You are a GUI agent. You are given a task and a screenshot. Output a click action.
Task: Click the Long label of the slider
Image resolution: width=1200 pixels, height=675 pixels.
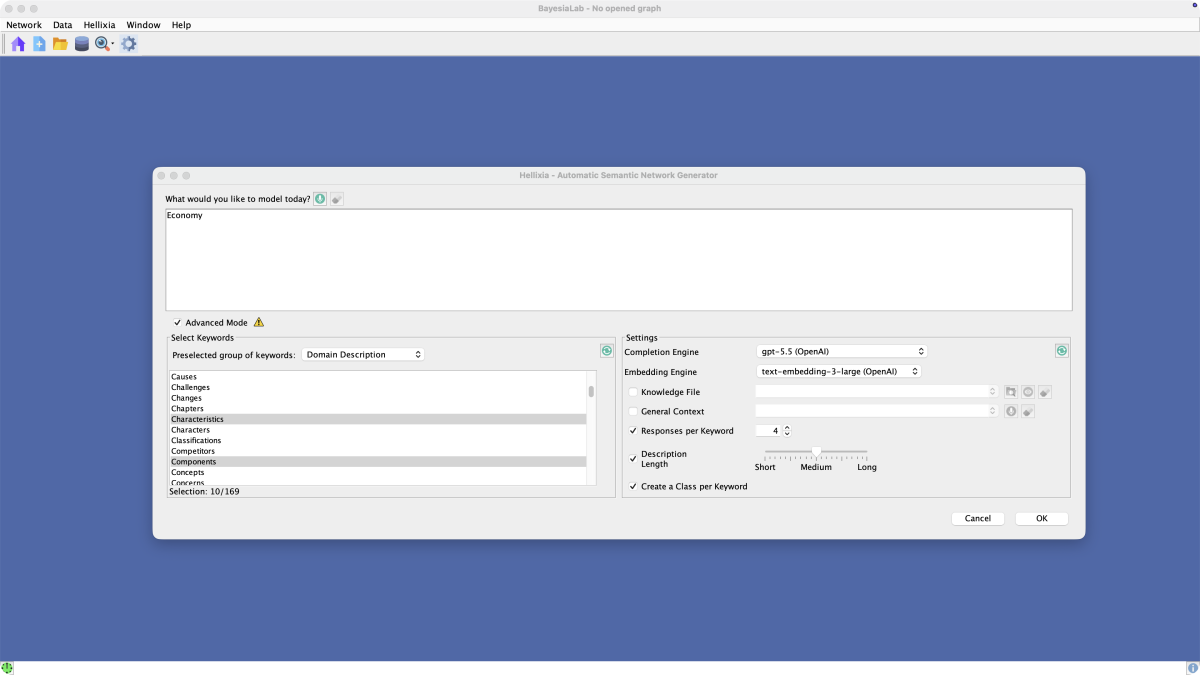867,467
